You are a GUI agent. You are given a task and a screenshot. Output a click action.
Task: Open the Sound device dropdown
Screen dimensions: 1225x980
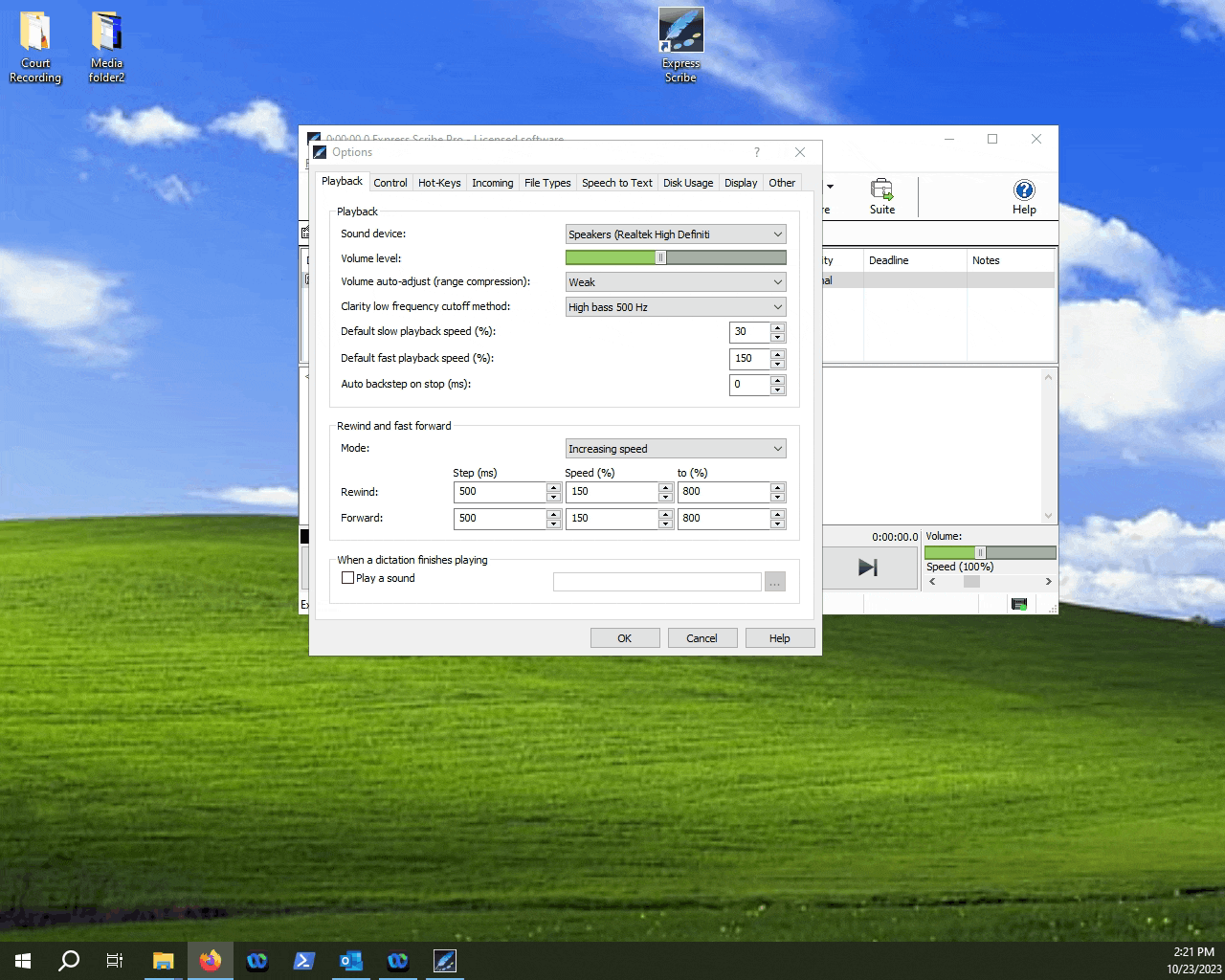pos(676,234)
